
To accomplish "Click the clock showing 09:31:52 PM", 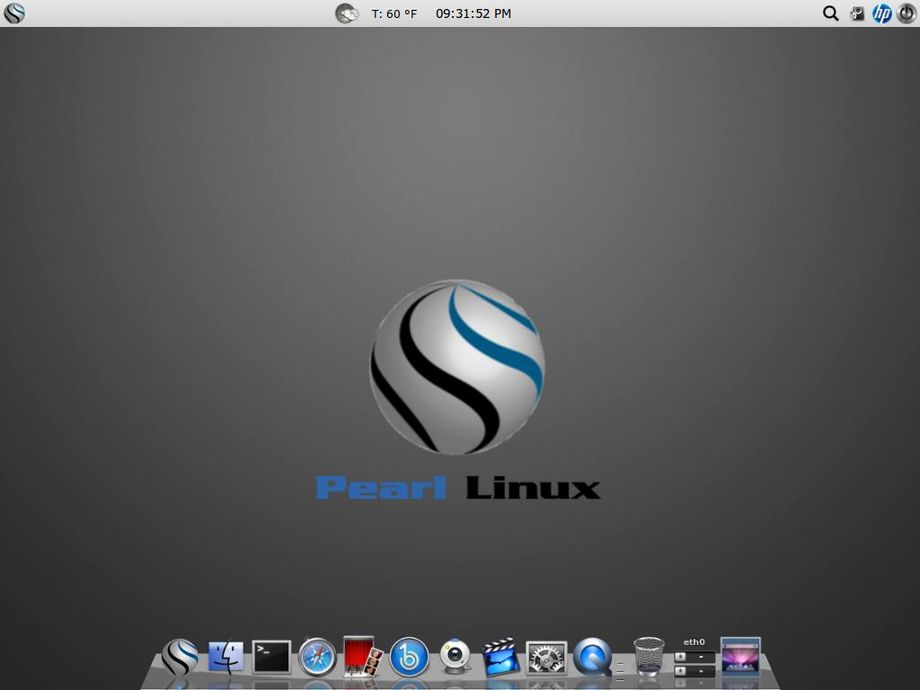I will [470, 13].
